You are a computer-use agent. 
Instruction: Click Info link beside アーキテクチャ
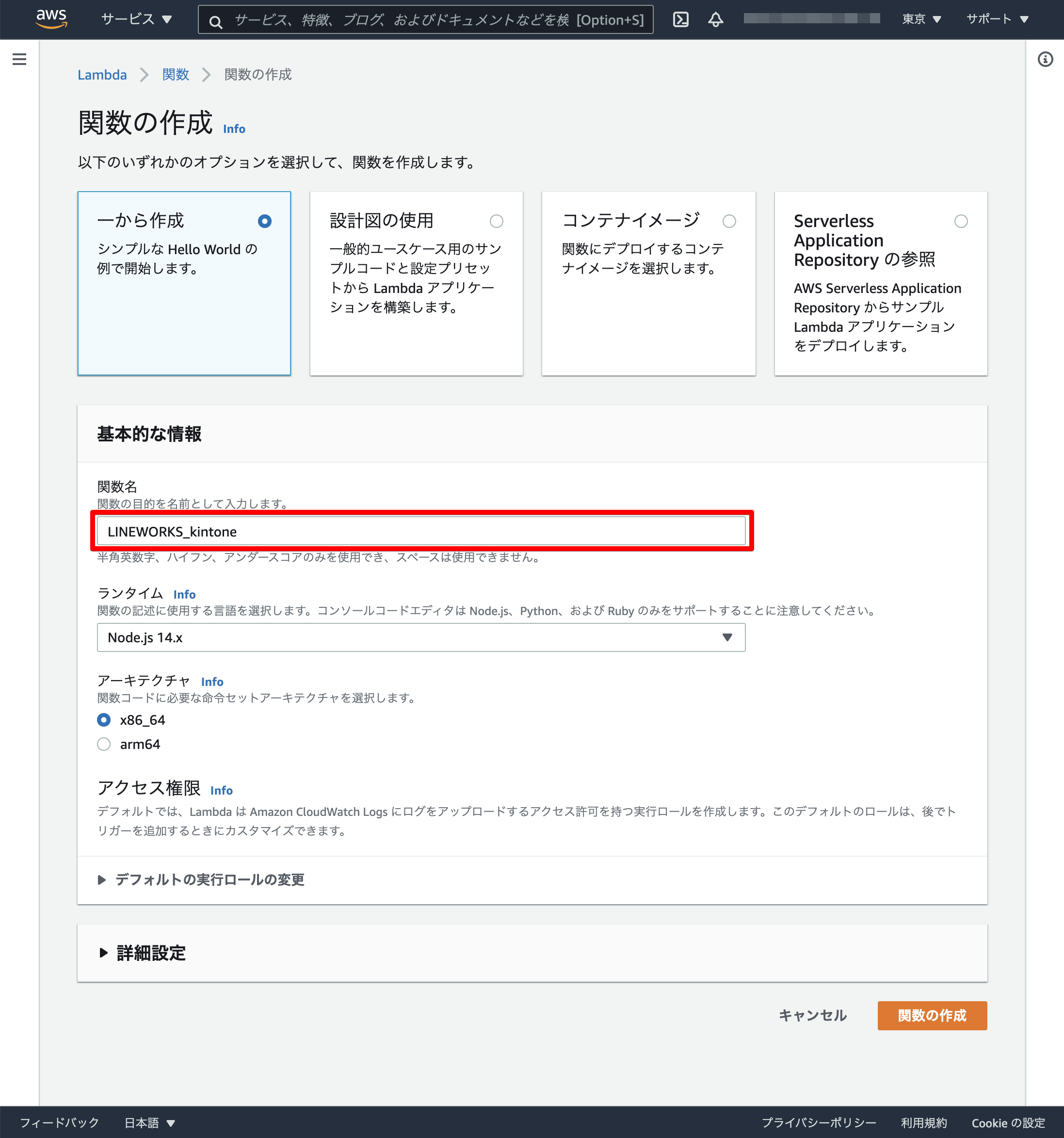coord(212,681)
